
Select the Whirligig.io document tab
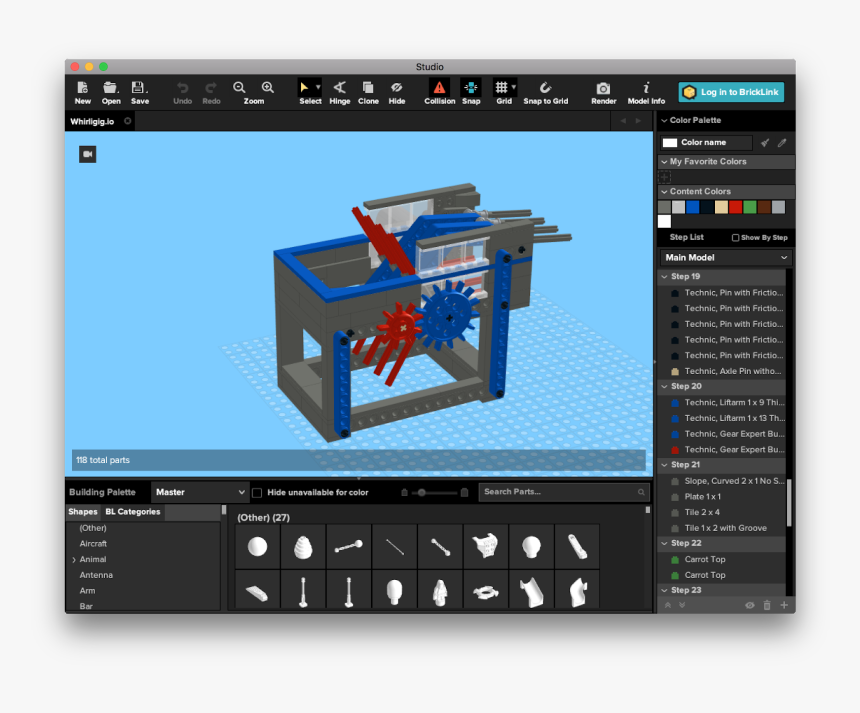(x=92, y=121)
